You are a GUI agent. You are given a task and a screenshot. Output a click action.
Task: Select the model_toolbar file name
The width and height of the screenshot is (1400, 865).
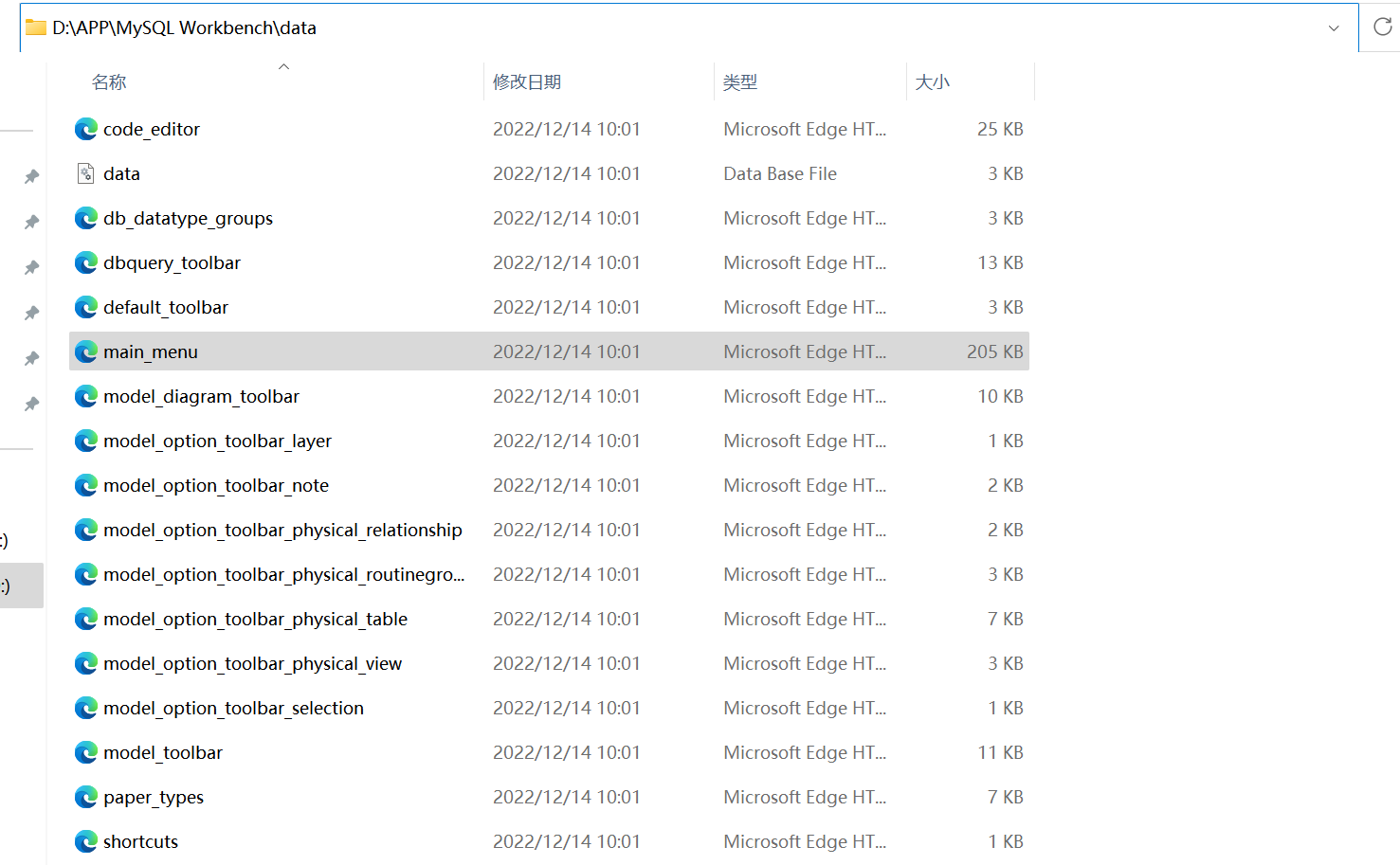163,752
